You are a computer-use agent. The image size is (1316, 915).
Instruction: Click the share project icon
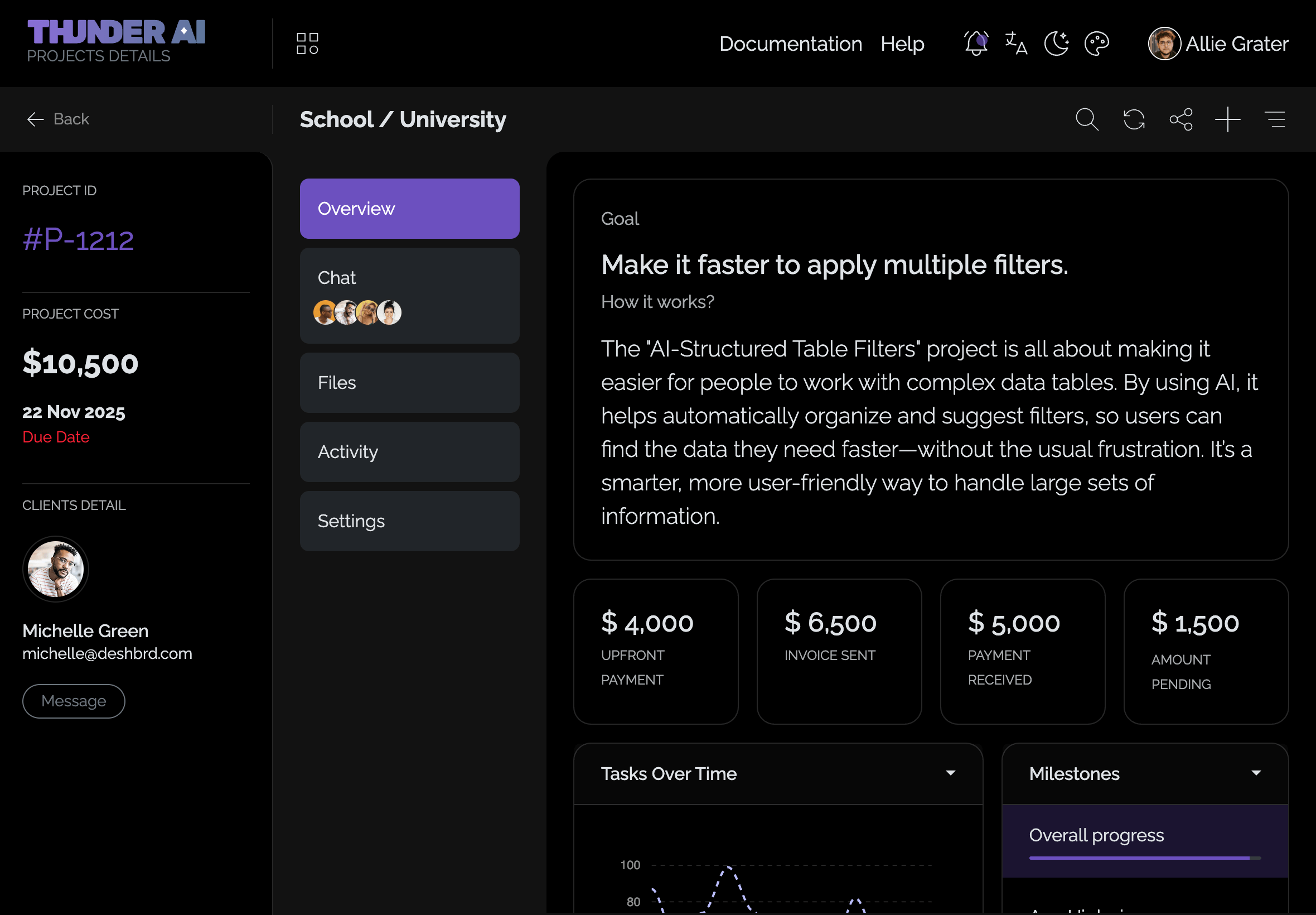pos(1181,119)
